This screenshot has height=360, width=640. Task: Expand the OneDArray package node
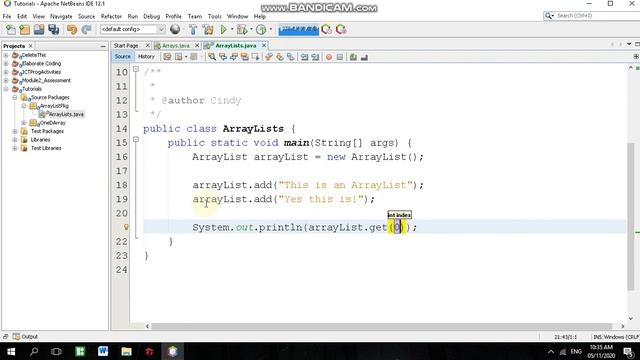click(x=24, y=123)
